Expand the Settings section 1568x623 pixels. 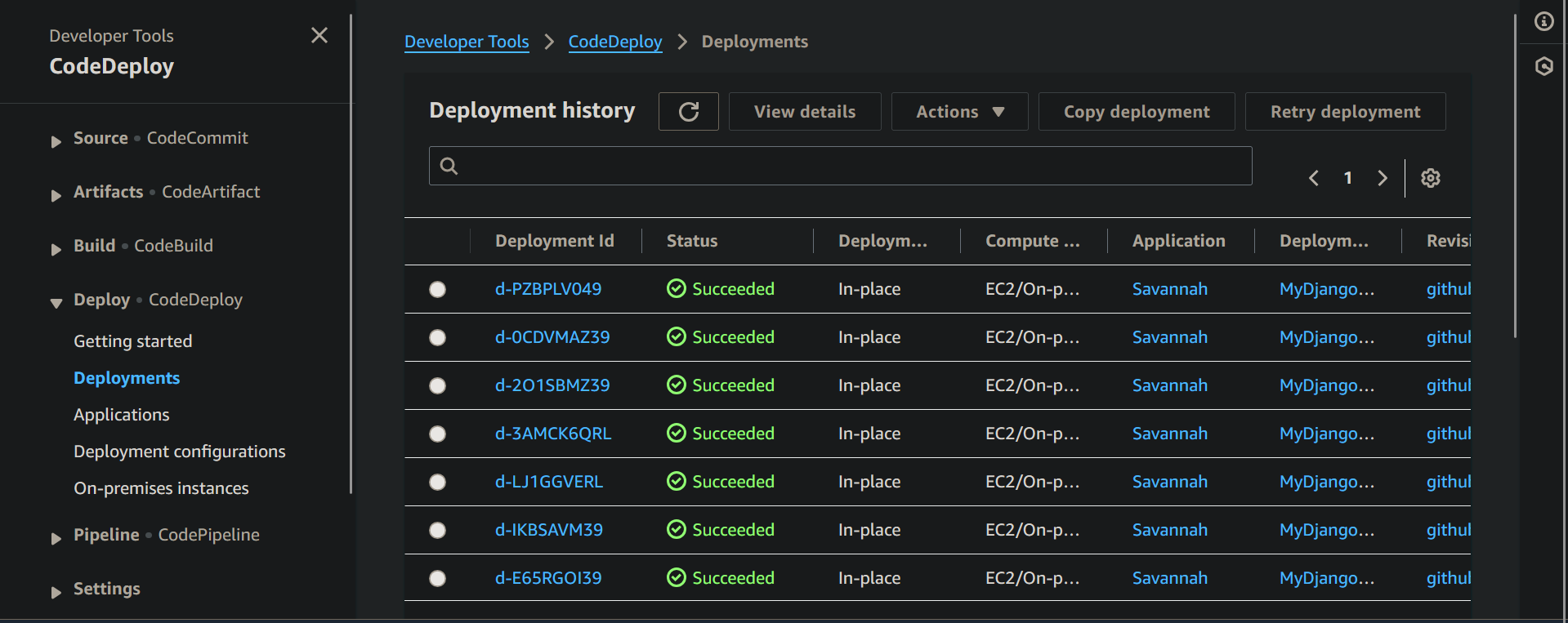tap(56, 592)
